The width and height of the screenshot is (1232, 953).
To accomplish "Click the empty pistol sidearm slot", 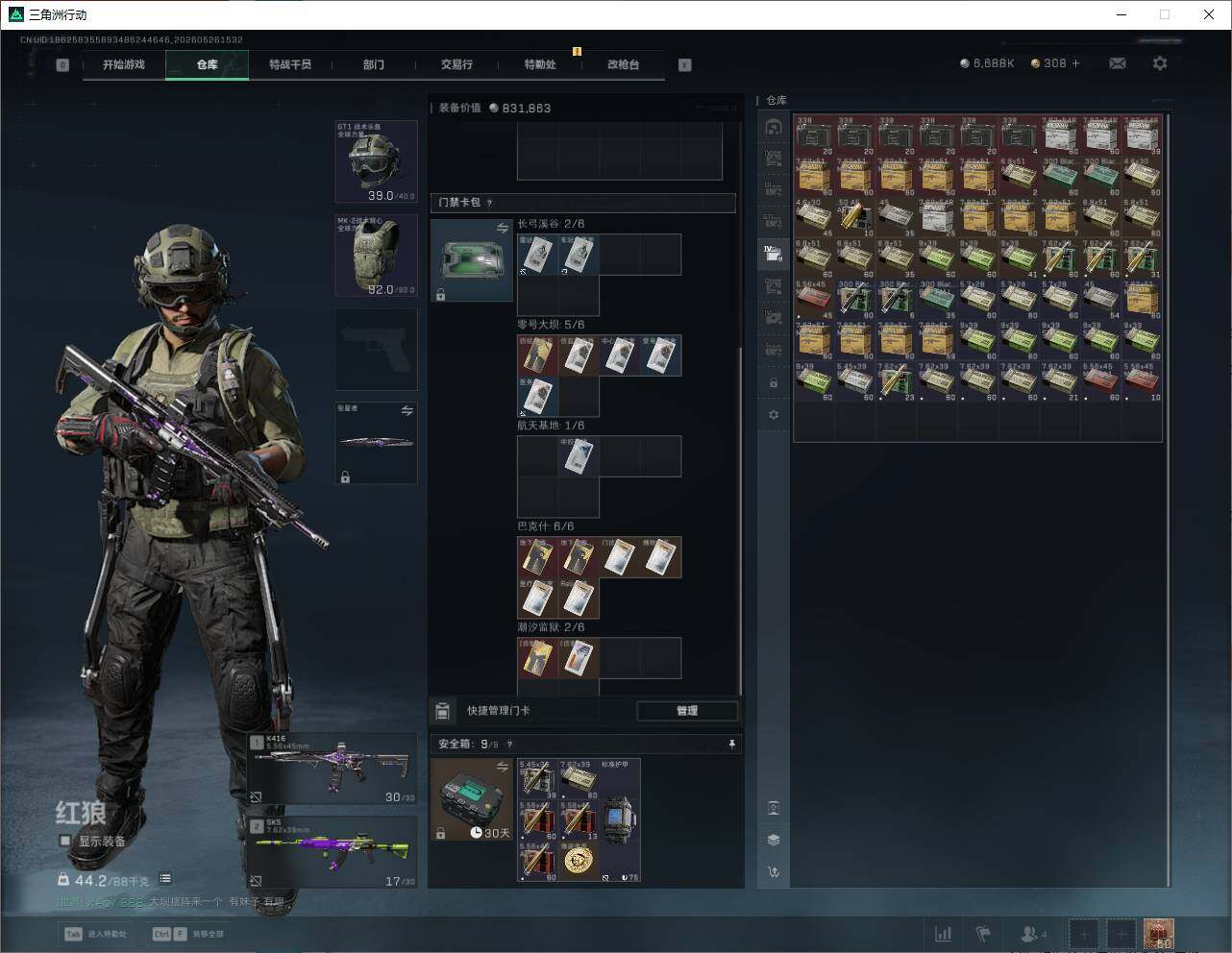I will pos(376,350).
